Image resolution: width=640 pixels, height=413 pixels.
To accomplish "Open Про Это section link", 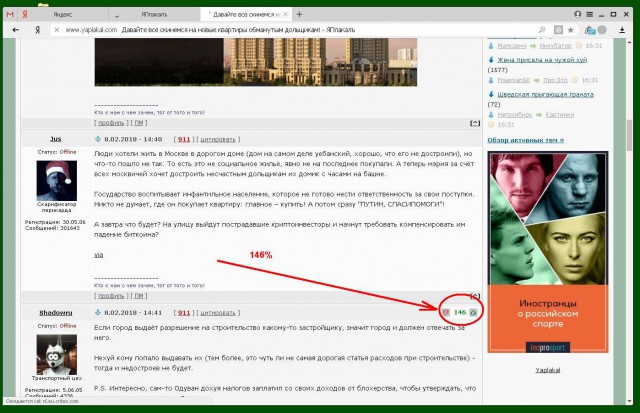I will click(x=555, y=80).
